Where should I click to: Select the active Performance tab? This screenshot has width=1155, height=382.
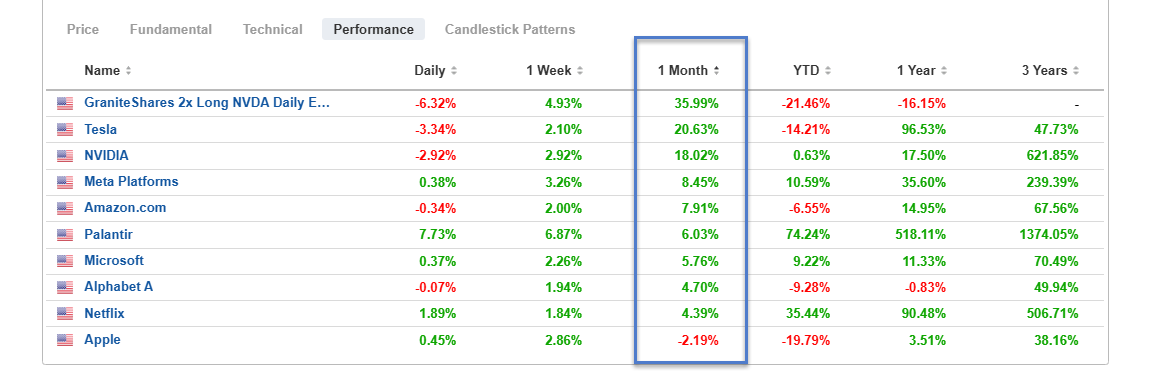(373, 29)
